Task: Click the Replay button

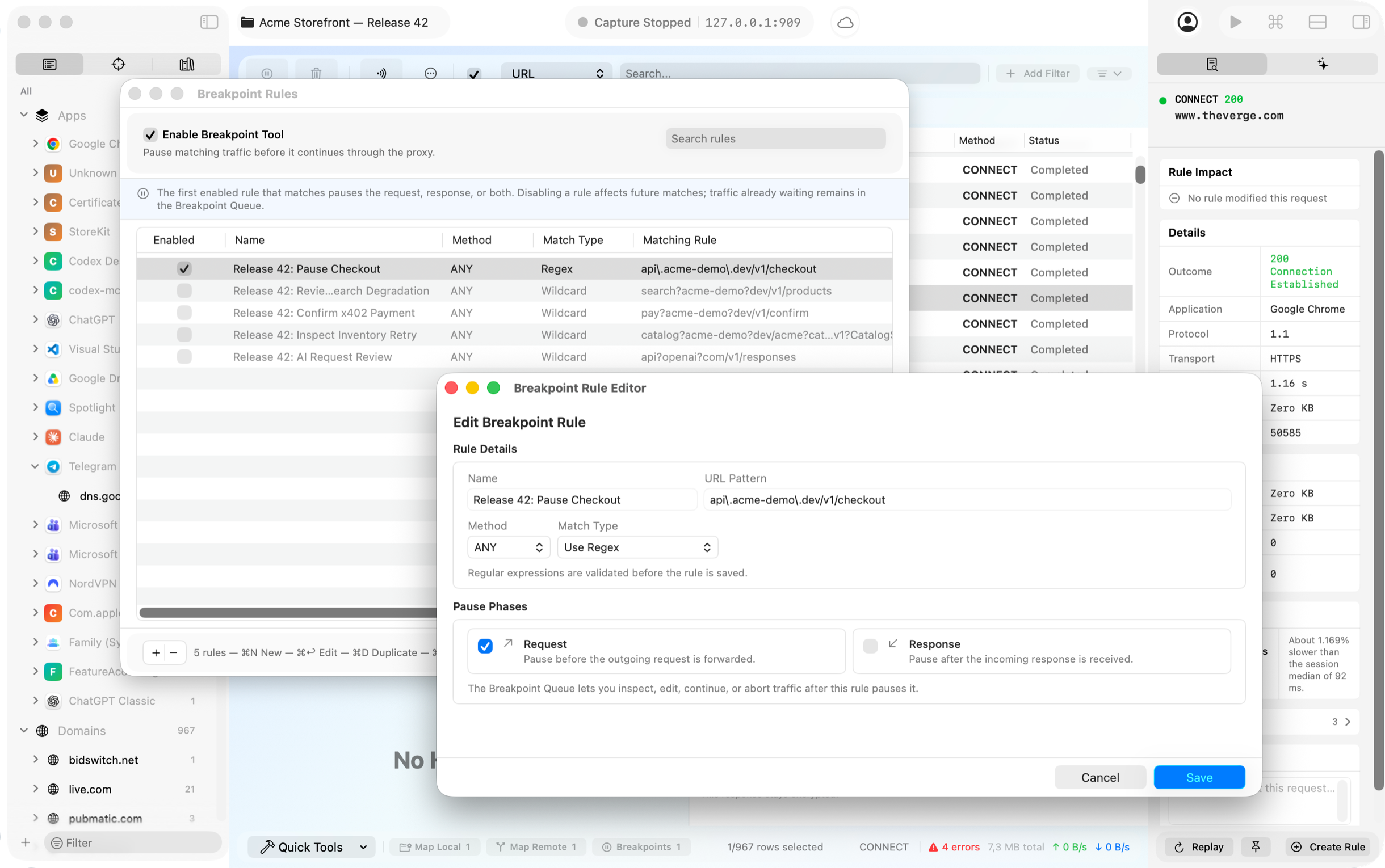Action: pyautogui.click(x=1199, y=847)
